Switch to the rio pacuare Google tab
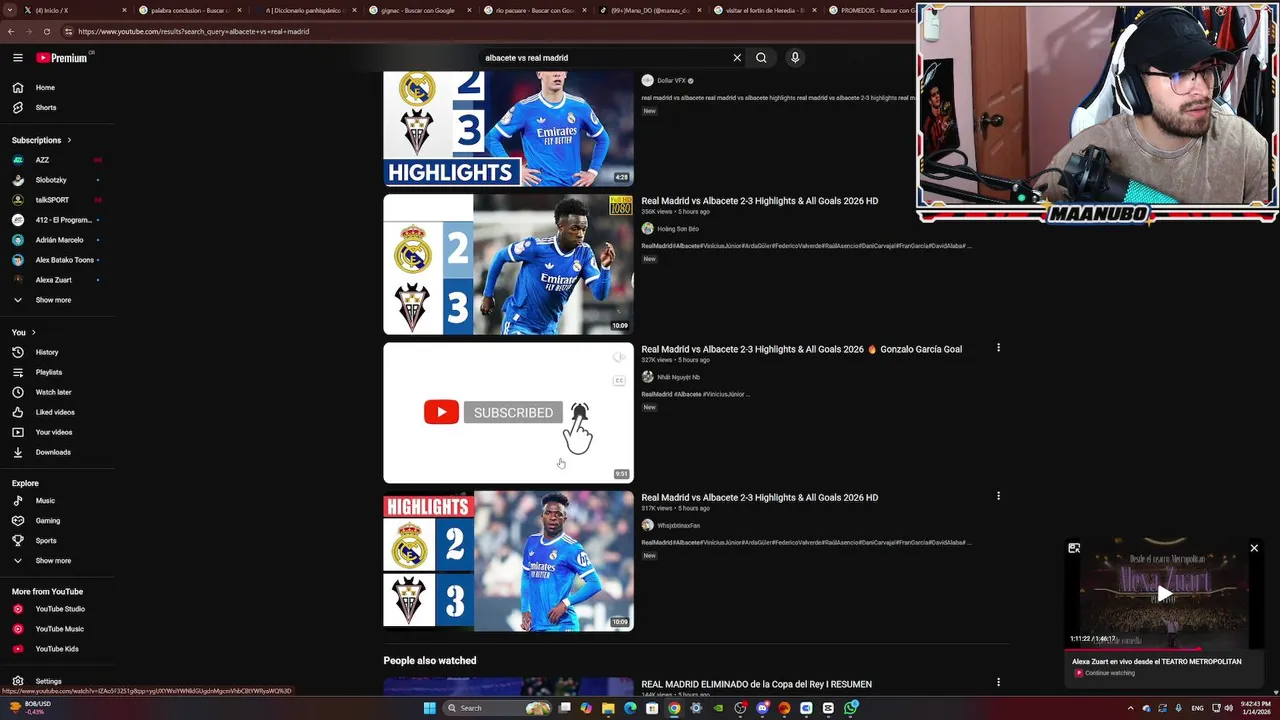Viewport: 1280px width, 720px height. pos(536,10)
